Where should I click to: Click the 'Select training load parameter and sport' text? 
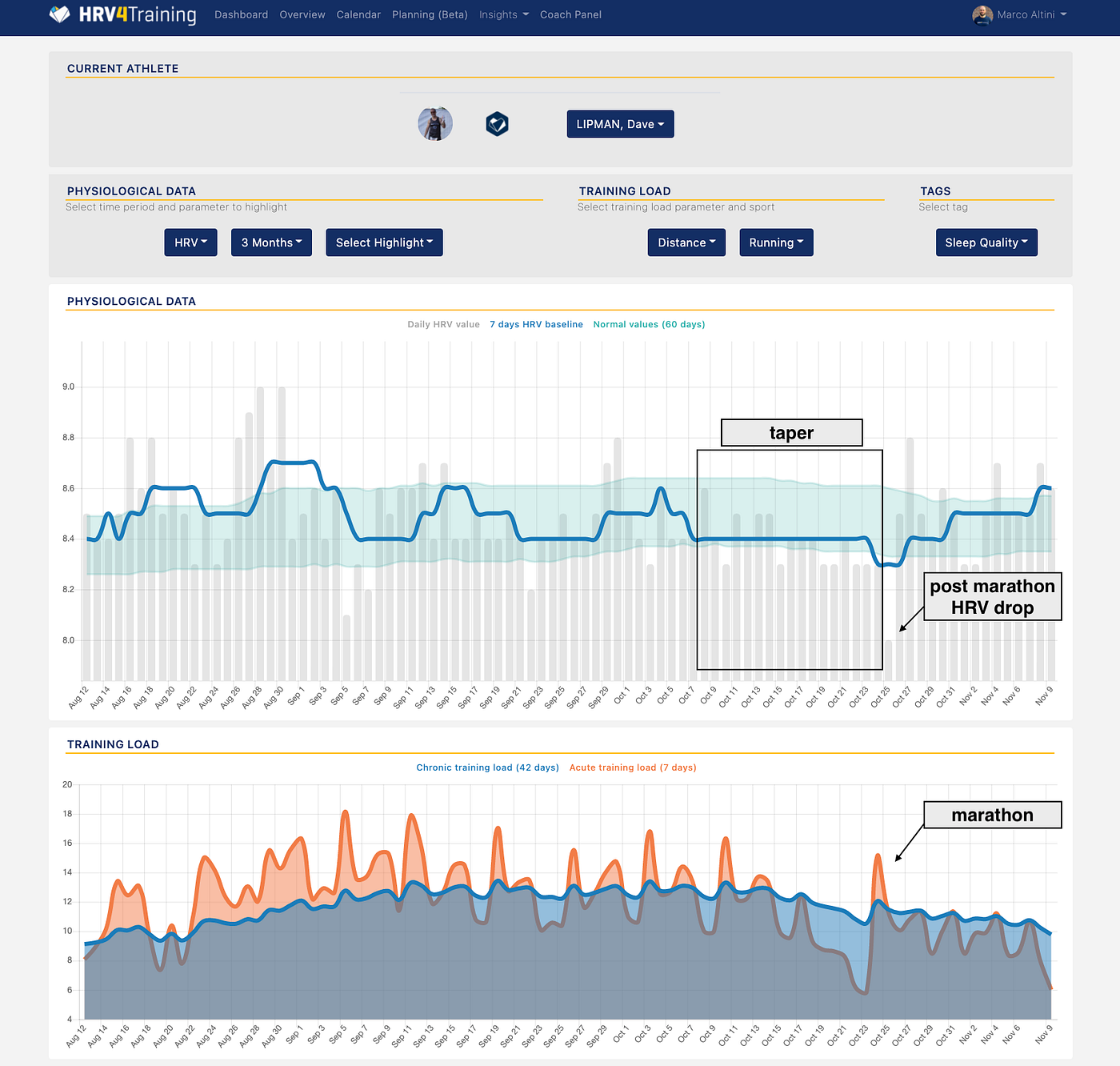click(x=676, y=206)
